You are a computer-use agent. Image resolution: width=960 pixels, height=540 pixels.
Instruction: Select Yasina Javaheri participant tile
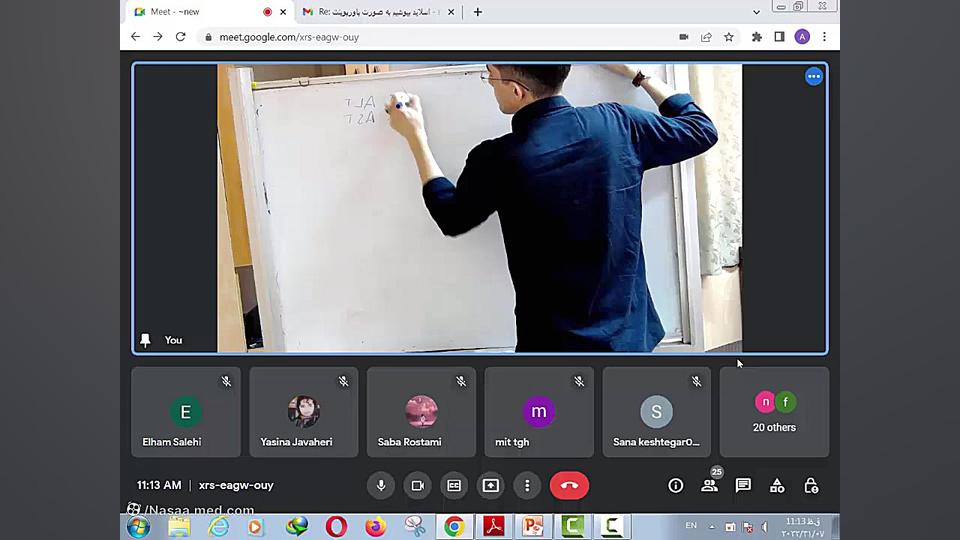(x=304, y=412)
